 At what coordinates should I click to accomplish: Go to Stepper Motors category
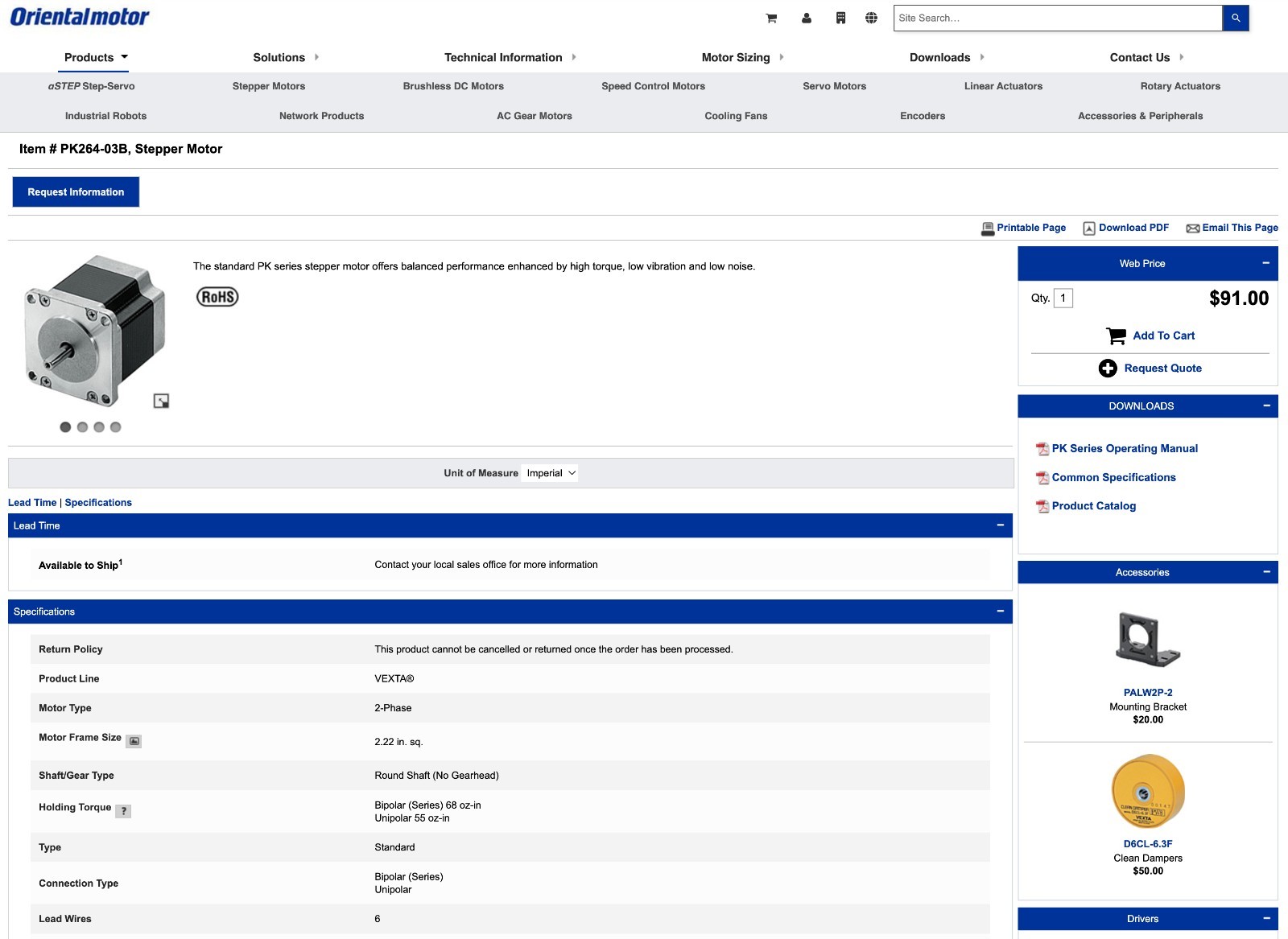(x=269, y=86)
